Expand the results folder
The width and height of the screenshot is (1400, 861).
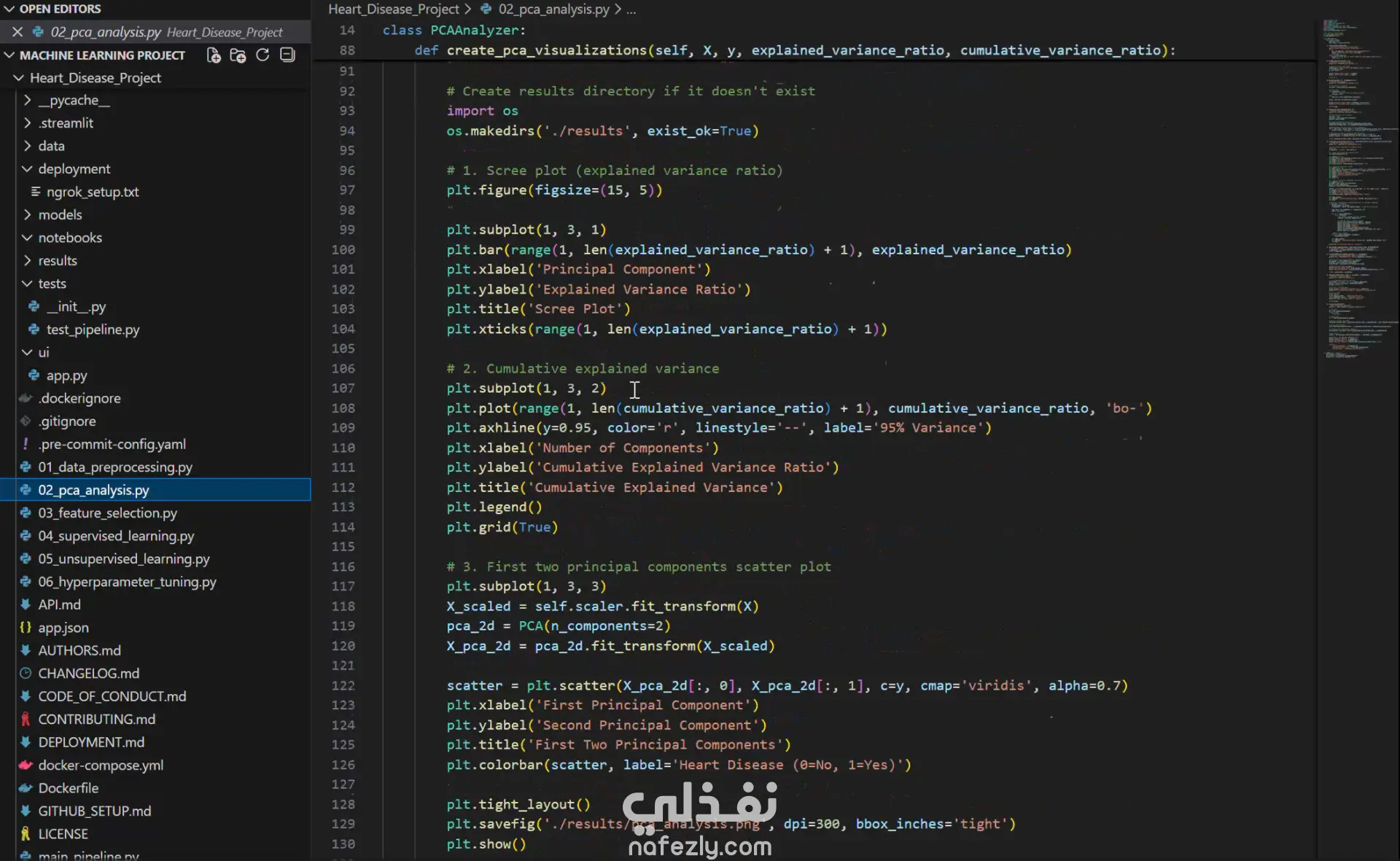tap(58, 260)
